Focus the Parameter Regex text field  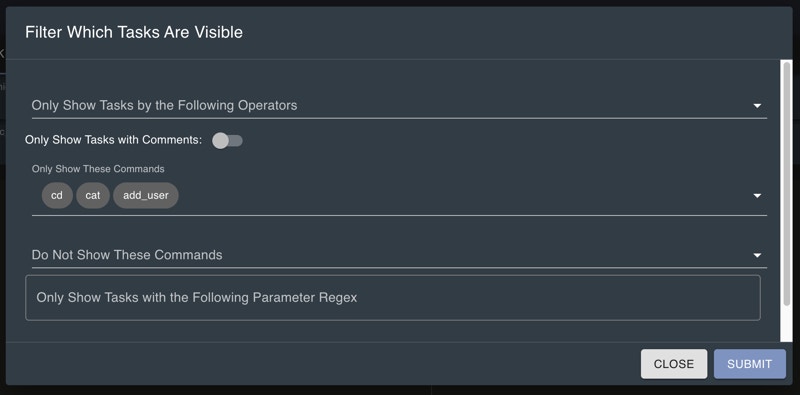coord(393,298)
